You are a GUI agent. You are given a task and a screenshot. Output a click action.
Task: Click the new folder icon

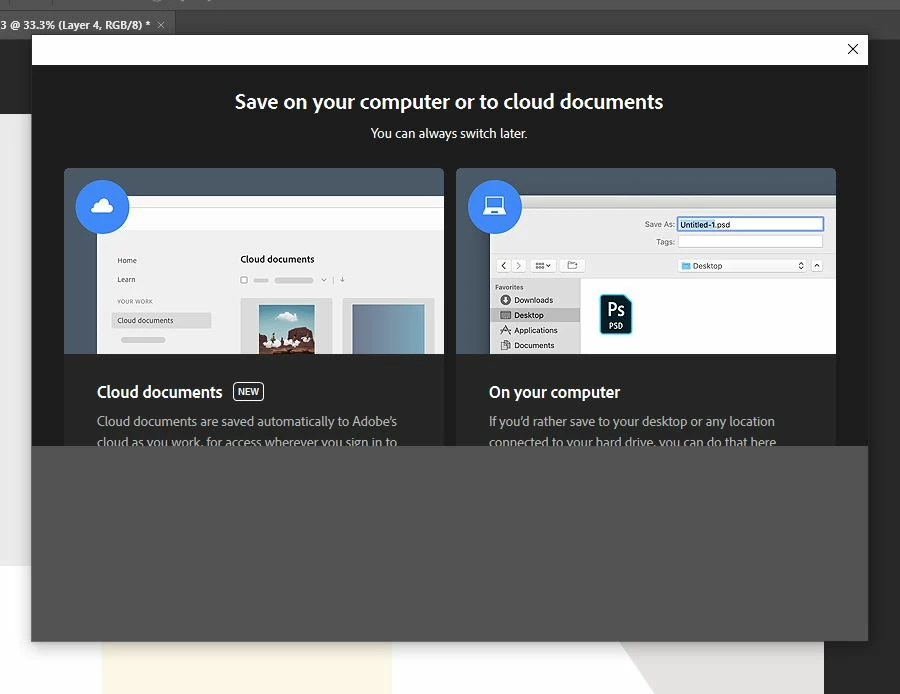[572, 265]
